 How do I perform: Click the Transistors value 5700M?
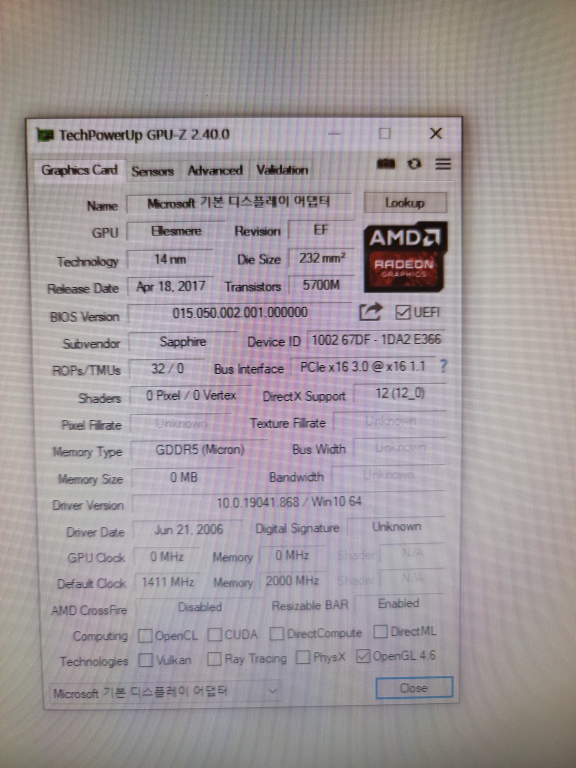click(x=321, y=285)
